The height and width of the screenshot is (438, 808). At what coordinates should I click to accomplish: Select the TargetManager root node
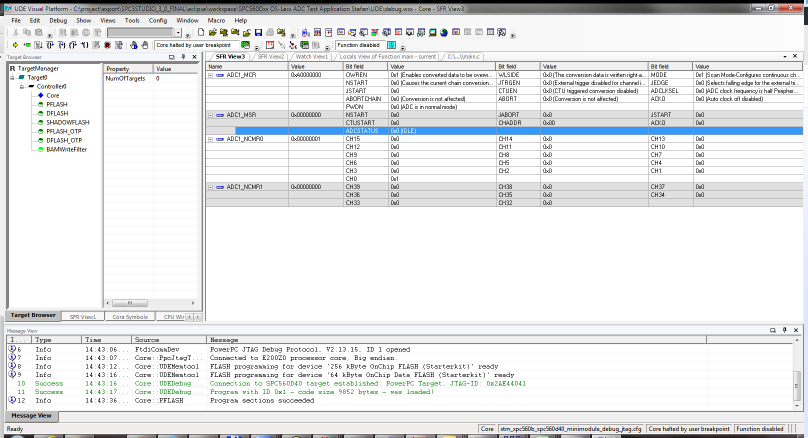[38, 69]
